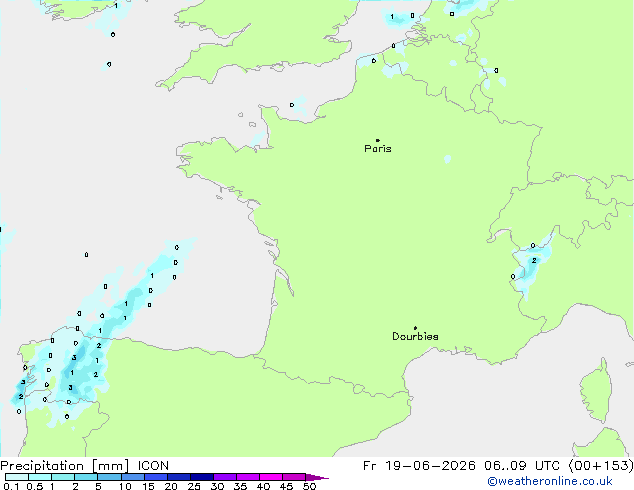Image resolution: width=634 pixels, height=490 pixels.
Task: Click the '0.5' legend scale label
Action: [x=35, y=486]
